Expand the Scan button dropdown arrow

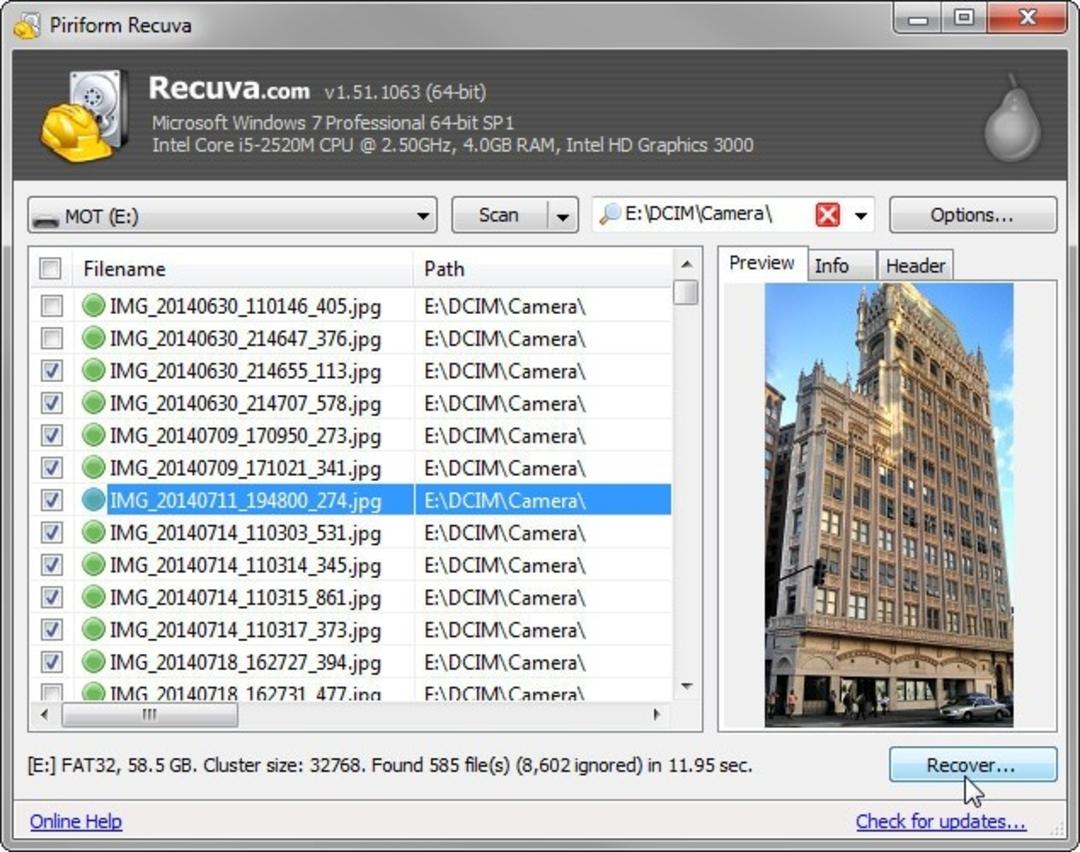tap(563, 216)
